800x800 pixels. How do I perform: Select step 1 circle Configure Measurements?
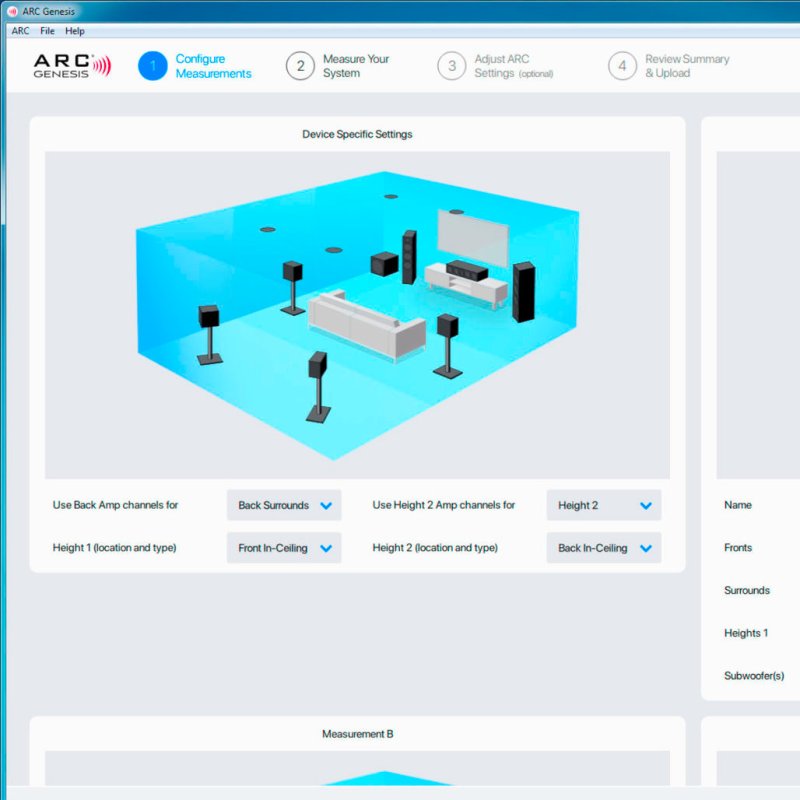coord(153,66)
